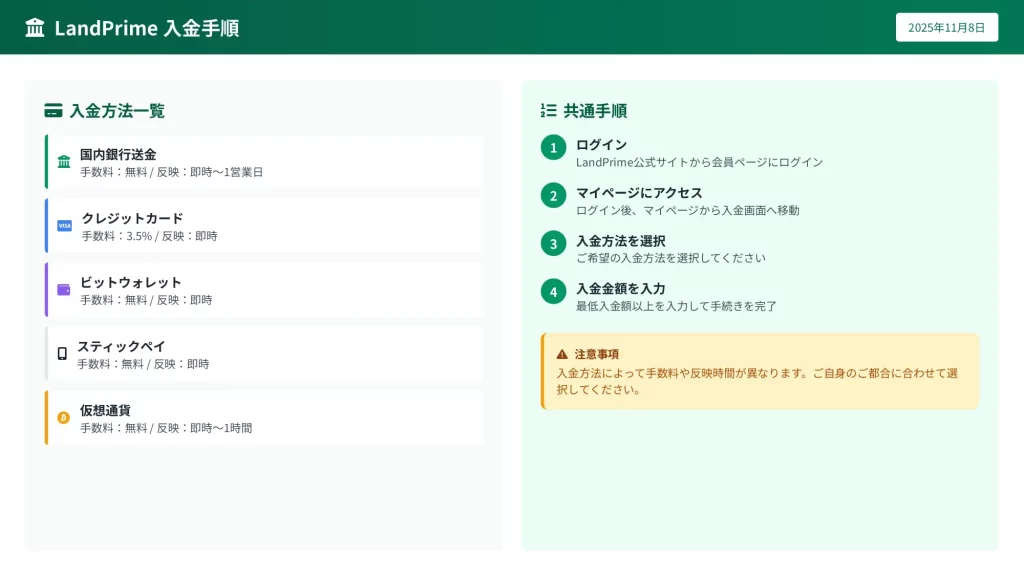
Task: Open the 国内銀行送金 payment method card
Action: 264,162
